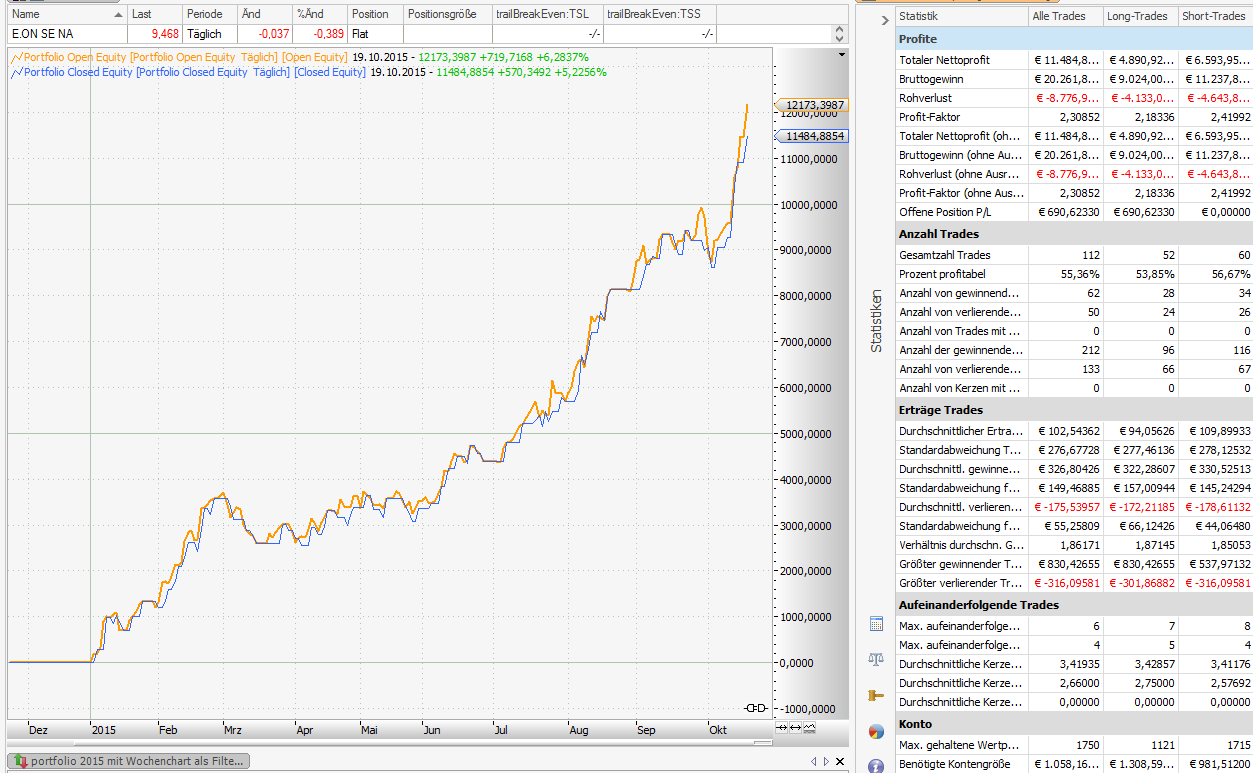The width and height of the screenshot is (1253, 773).
Task: Open the calendar icon in the statistics sidebar
Action: click(x=876, y=624)
